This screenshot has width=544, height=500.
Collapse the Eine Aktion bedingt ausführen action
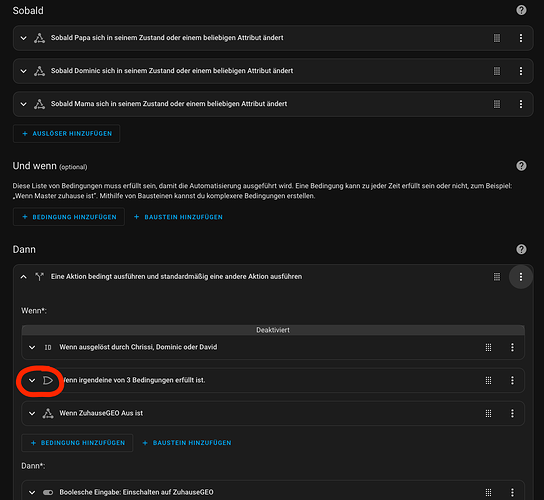coord(24,277)
